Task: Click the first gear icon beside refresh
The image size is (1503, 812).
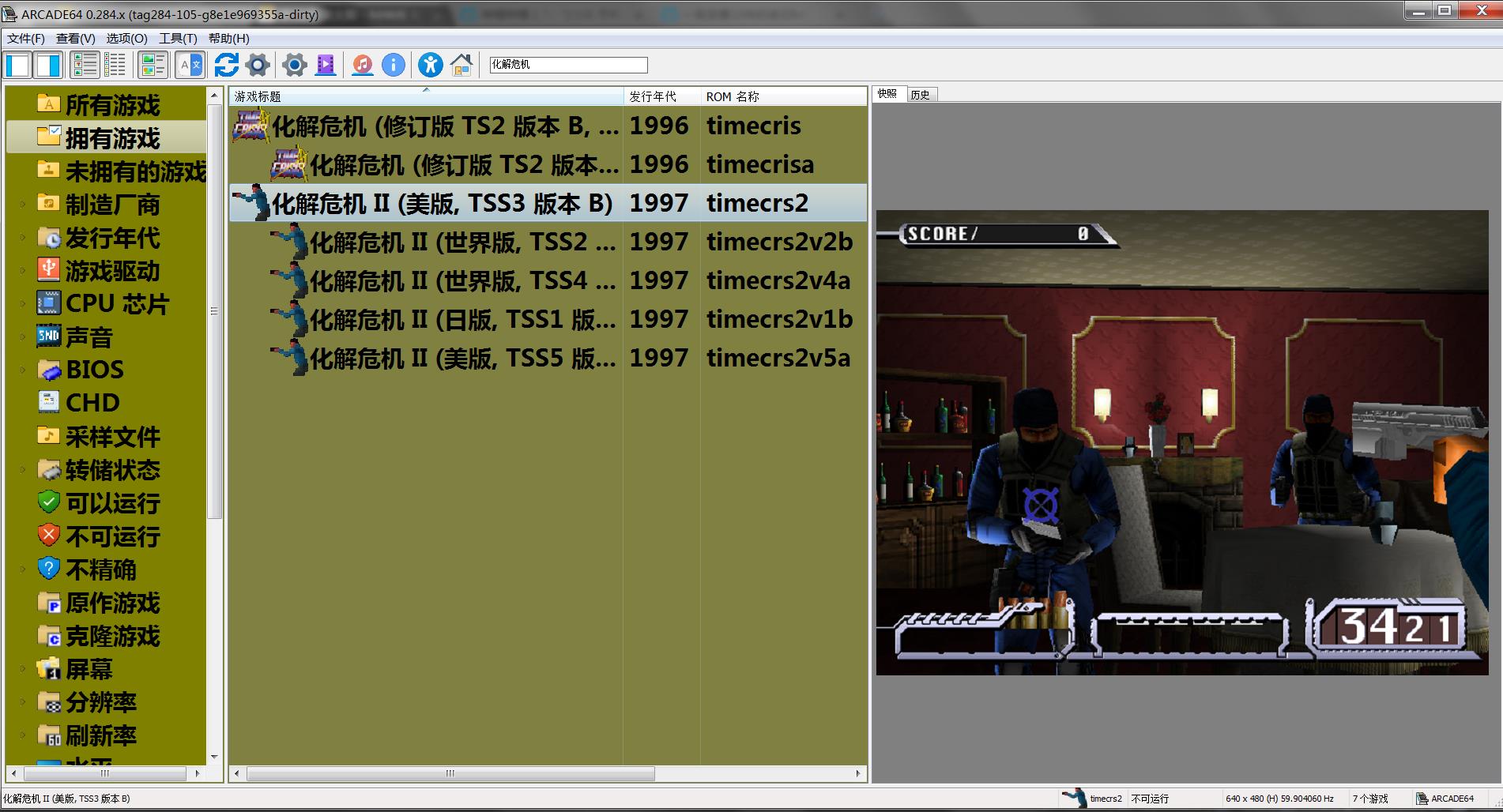Action: [x=258, y=65]
